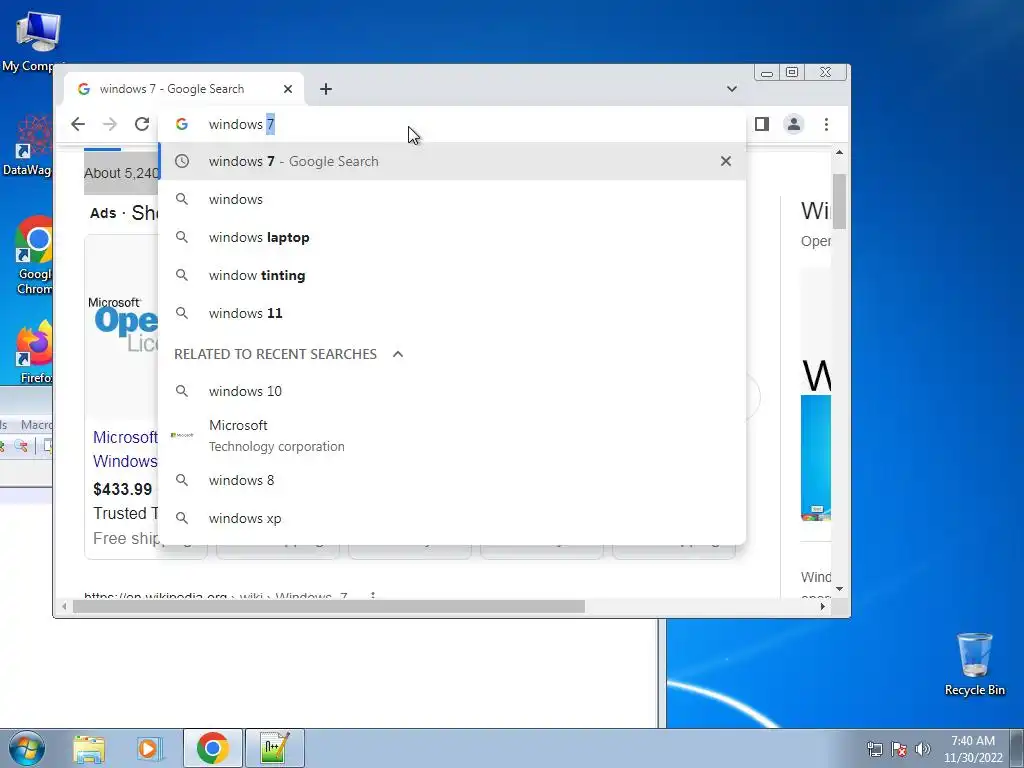Click the horizontal scrollbar right arrow
The width and height of the screenshot is (1024, 768).
[x=822, y=607]
